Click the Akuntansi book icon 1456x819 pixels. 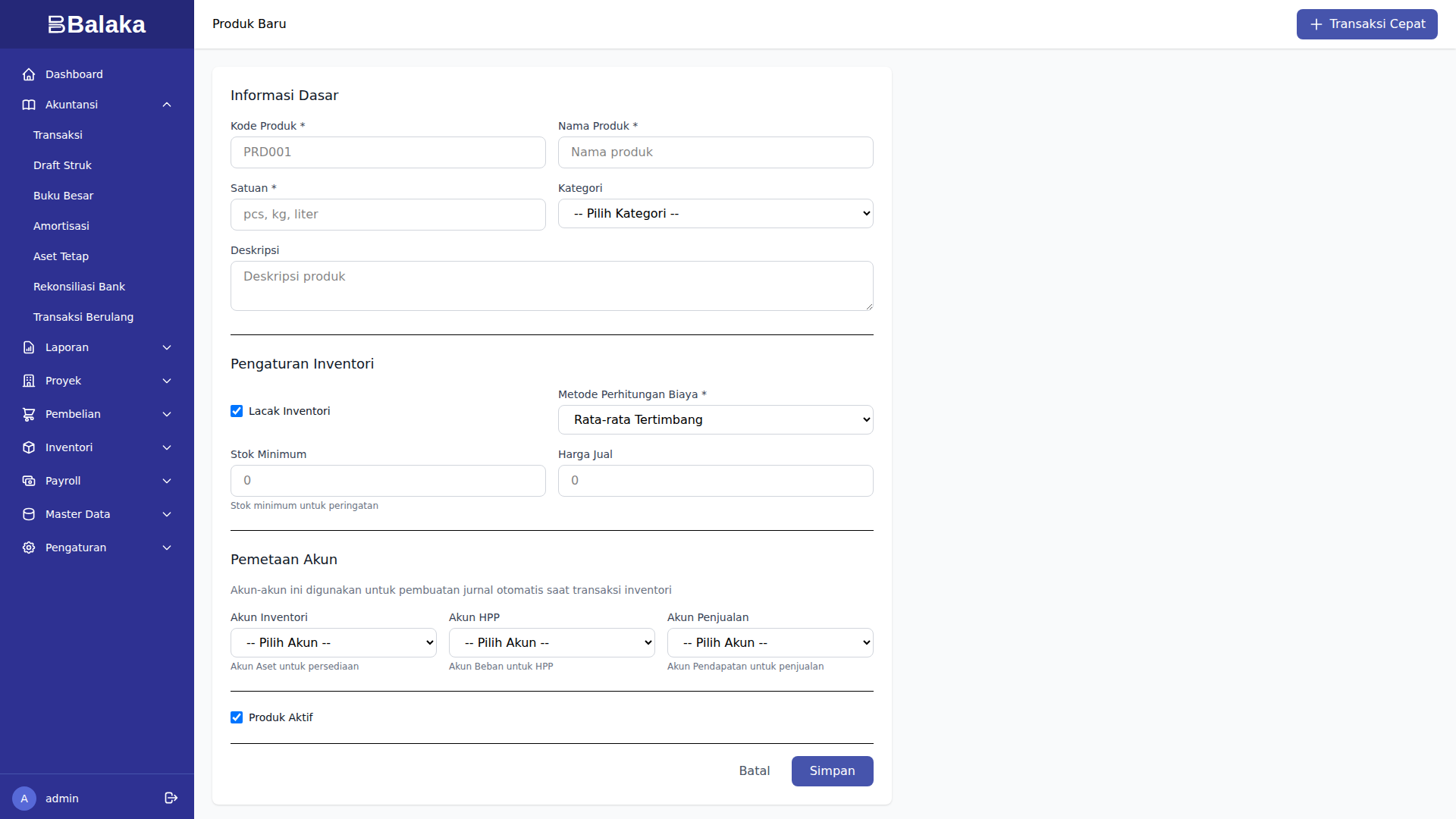pos(29,105)
